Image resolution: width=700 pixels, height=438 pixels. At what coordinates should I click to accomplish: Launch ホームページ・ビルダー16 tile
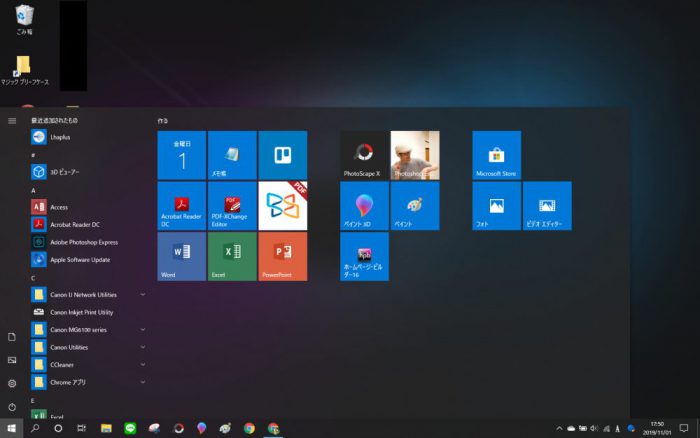364,256
